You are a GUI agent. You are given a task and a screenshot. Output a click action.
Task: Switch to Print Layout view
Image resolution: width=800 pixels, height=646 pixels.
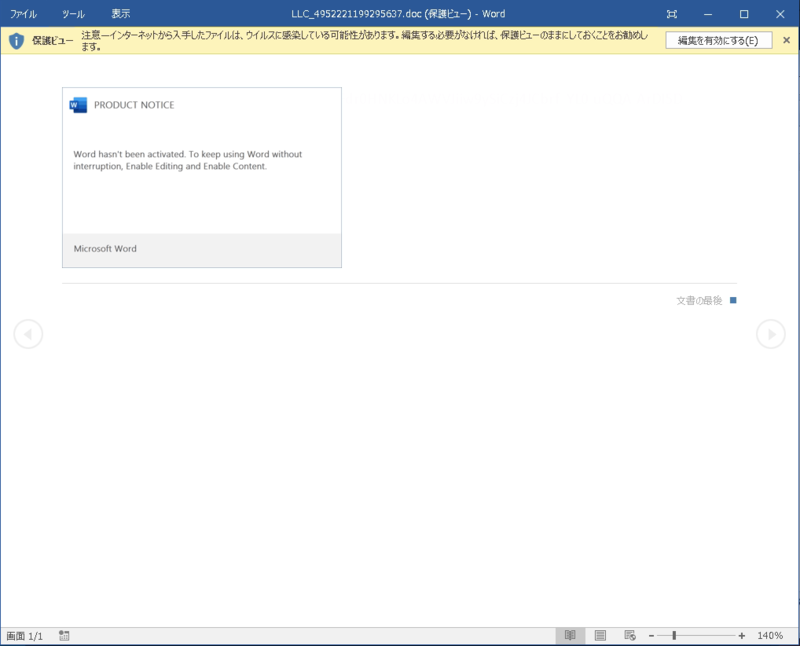pyautogui.click(x=600, y=635)
